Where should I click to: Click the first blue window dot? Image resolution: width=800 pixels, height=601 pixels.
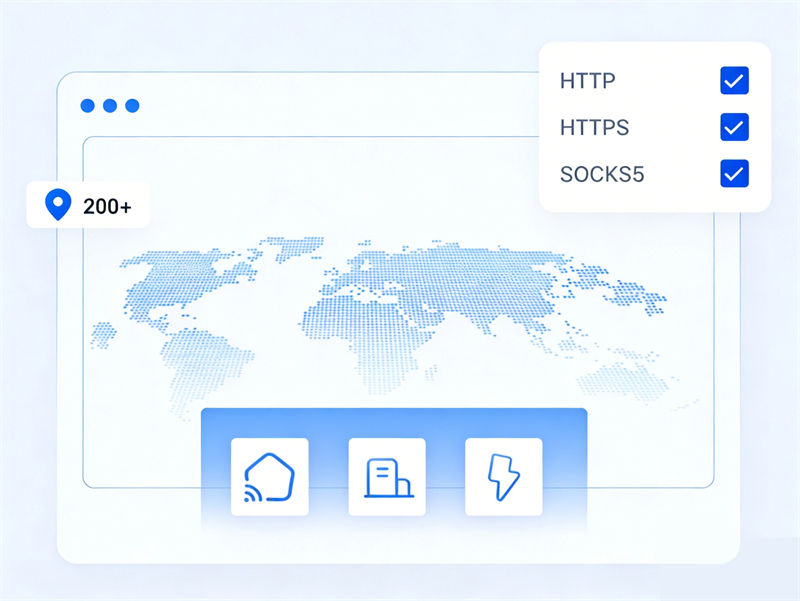pos(87,106)
